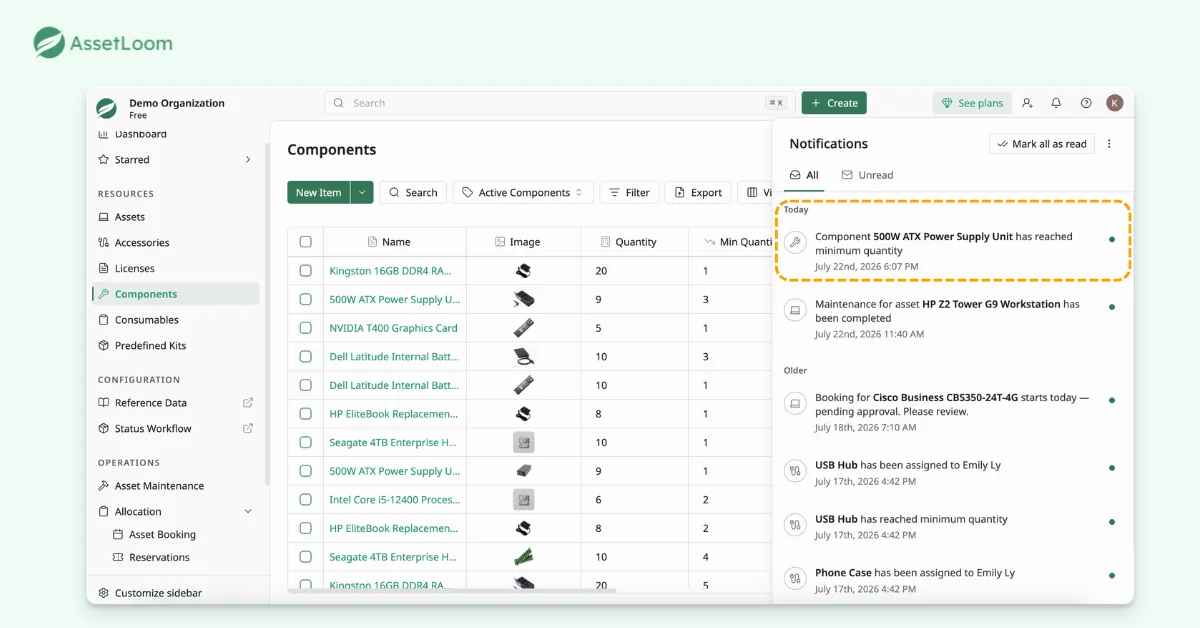
Task: Sort by the Quantity column header
Action: pyautogui.click(x=635, y=242)
